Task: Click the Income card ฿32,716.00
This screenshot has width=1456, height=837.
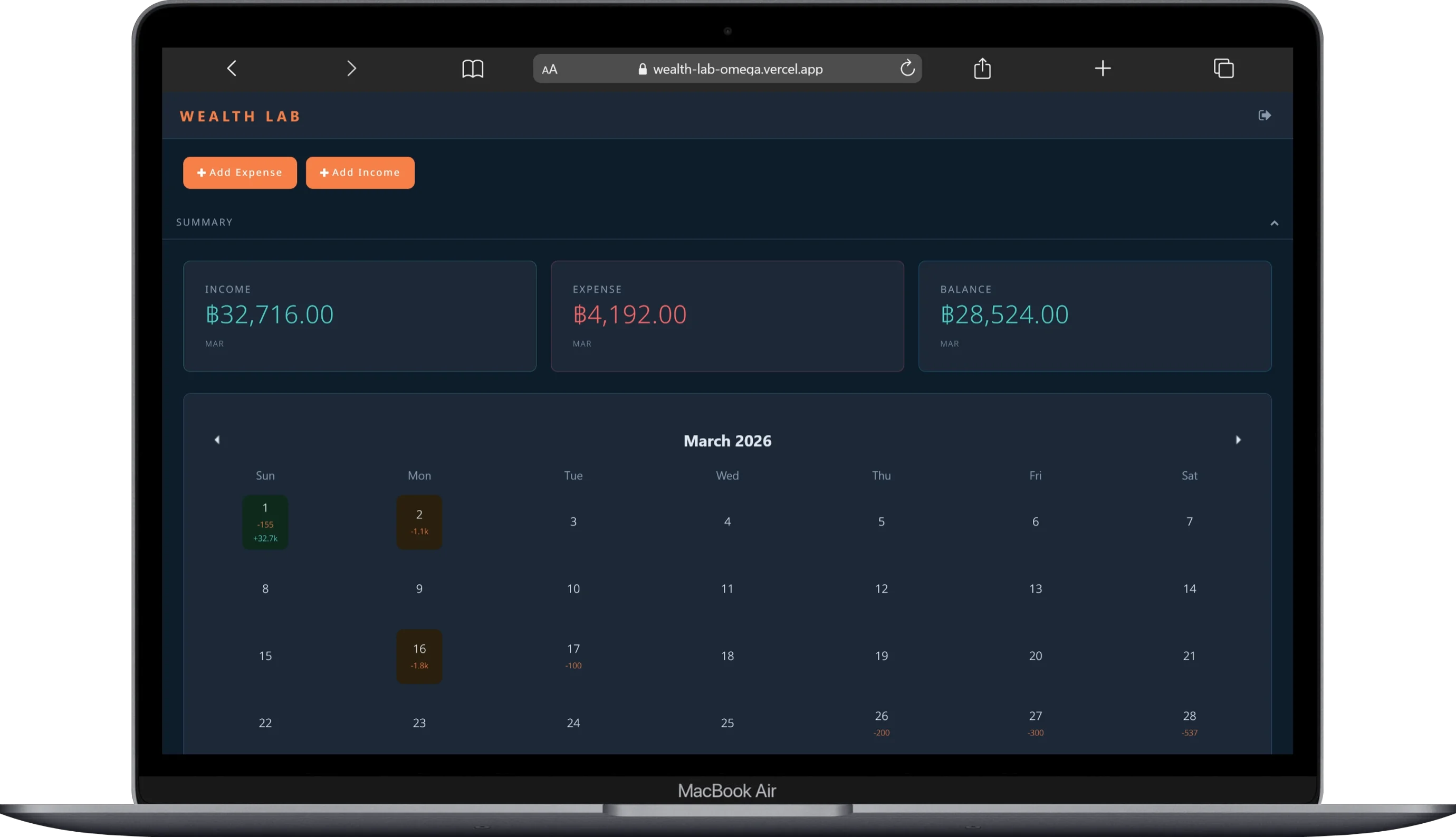Action: click(360, 316)
